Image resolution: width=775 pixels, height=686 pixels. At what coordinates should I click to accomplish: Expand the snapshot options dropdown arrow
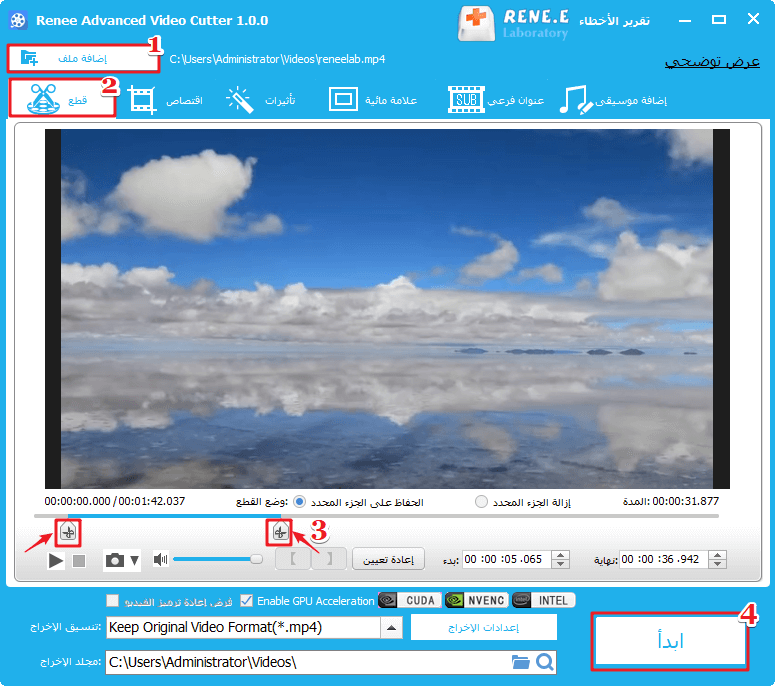point(134,560)
